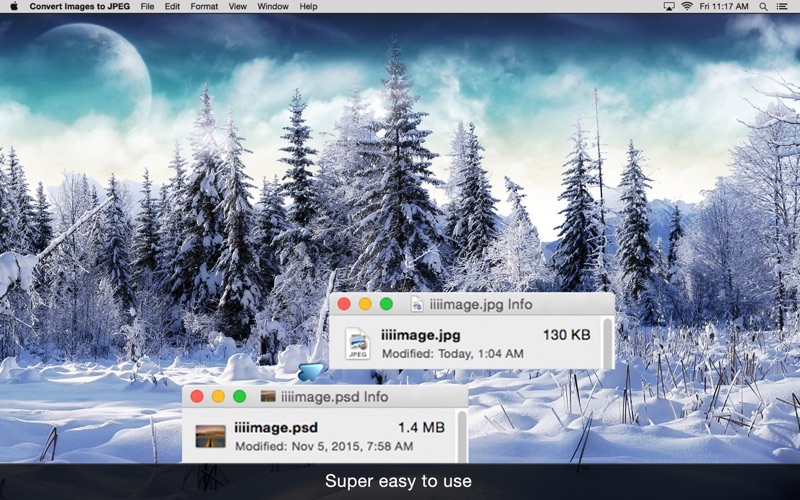Zoom the iiiimage.jpg Info window with green button
800x500 pixels.
pos(387,304)
